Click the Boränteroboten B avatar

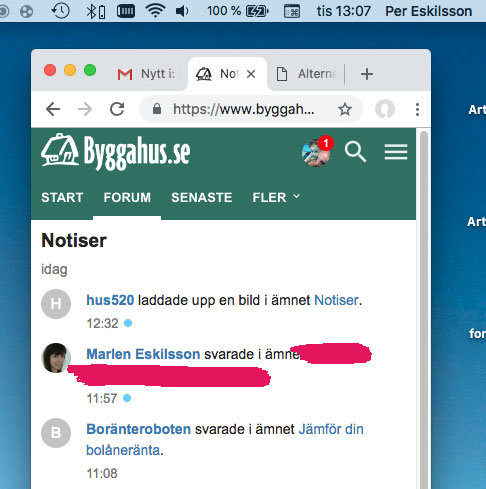pos(56,433)
